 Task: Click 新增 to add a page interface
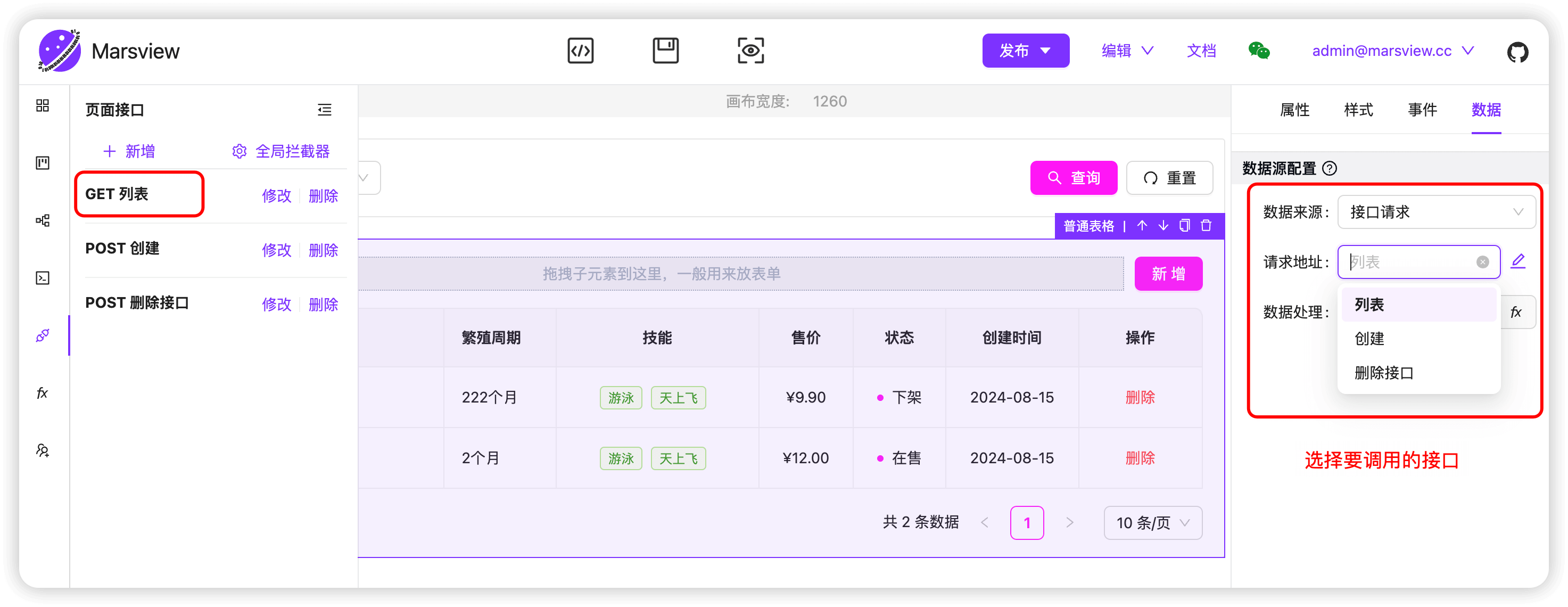129,151
